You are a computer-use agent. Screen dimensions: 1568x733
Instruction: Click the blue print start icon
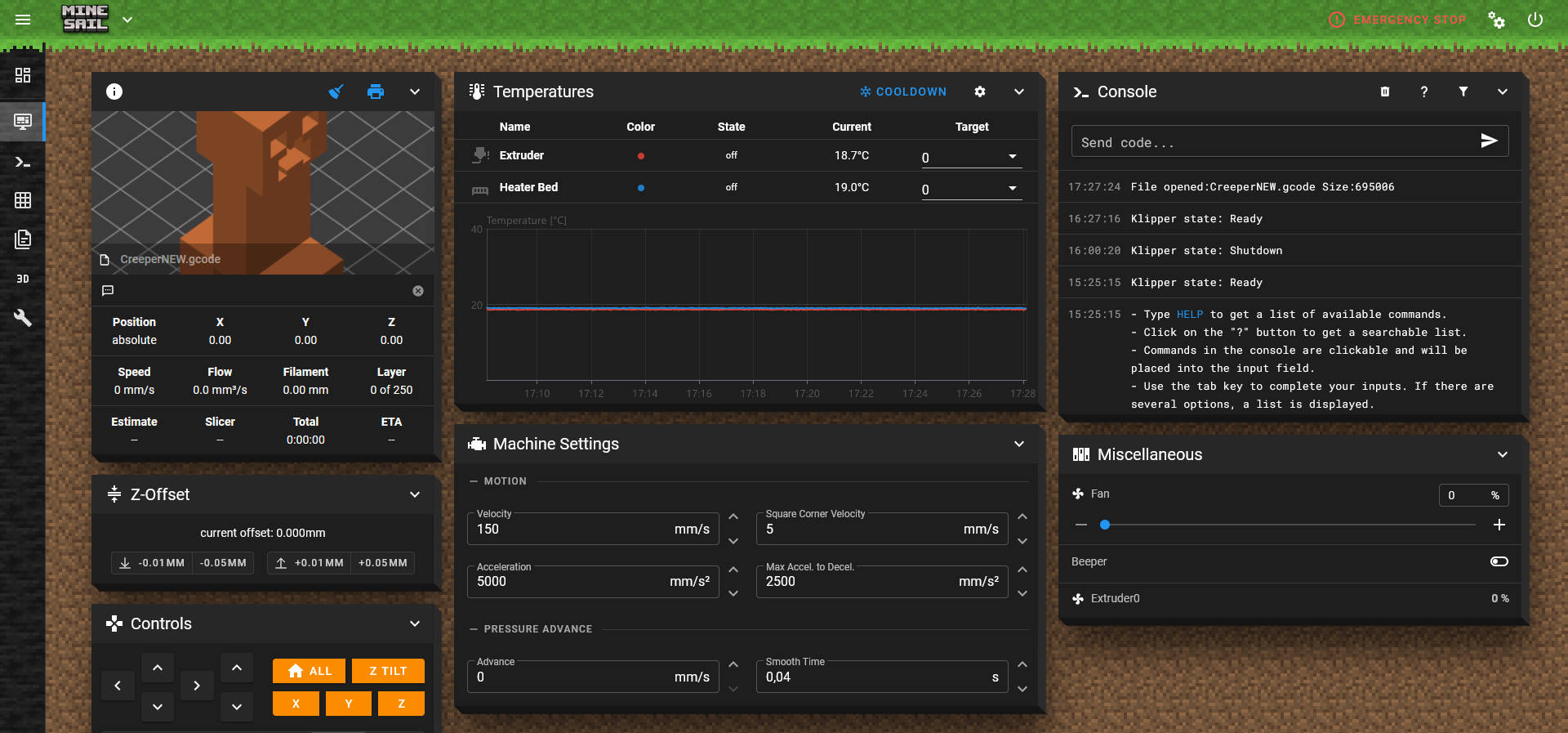[375, 92]
